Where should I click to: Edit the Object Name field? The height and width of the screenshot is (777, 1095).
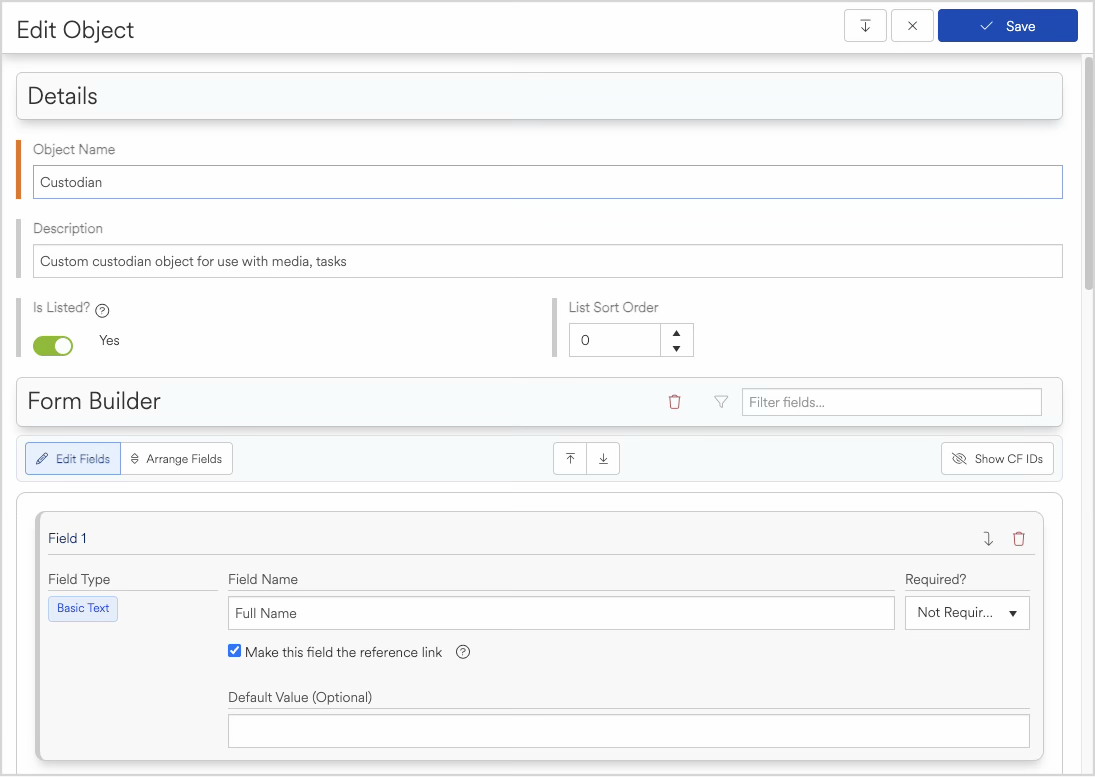click(x=548, y=182)
